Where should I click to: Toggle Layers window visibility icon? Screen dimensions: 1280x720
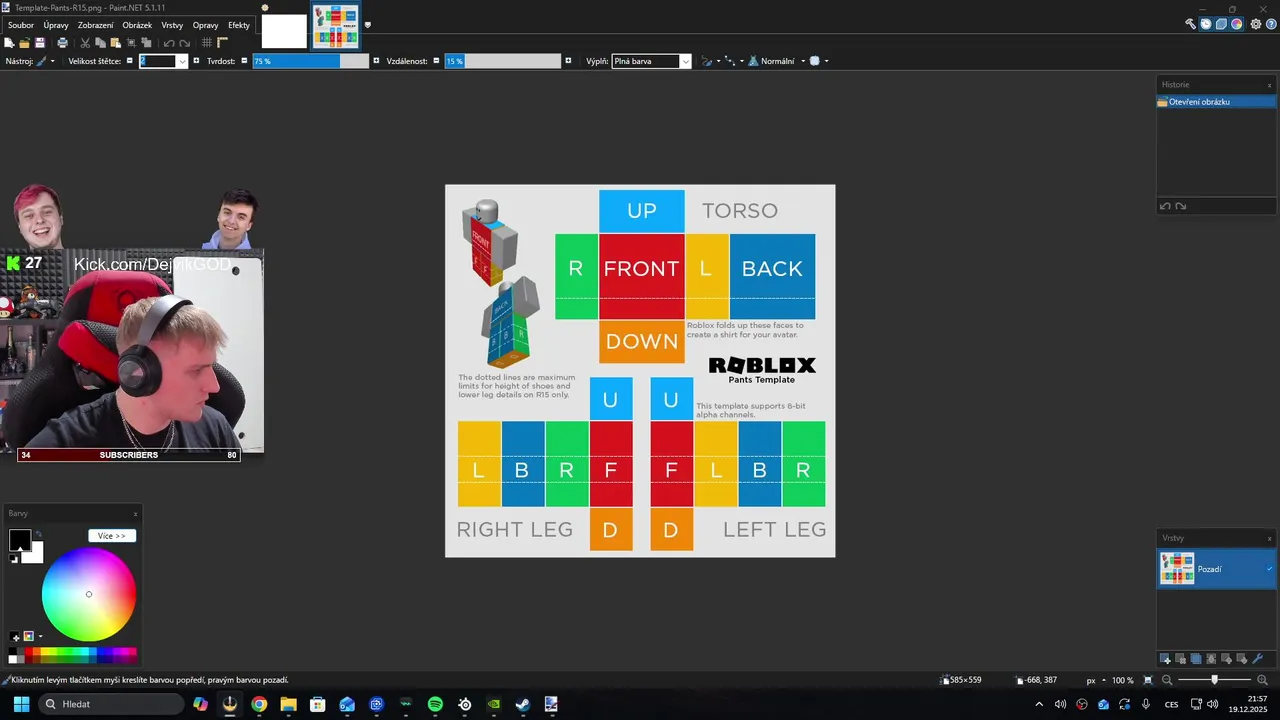click(x=1221, y=24)
